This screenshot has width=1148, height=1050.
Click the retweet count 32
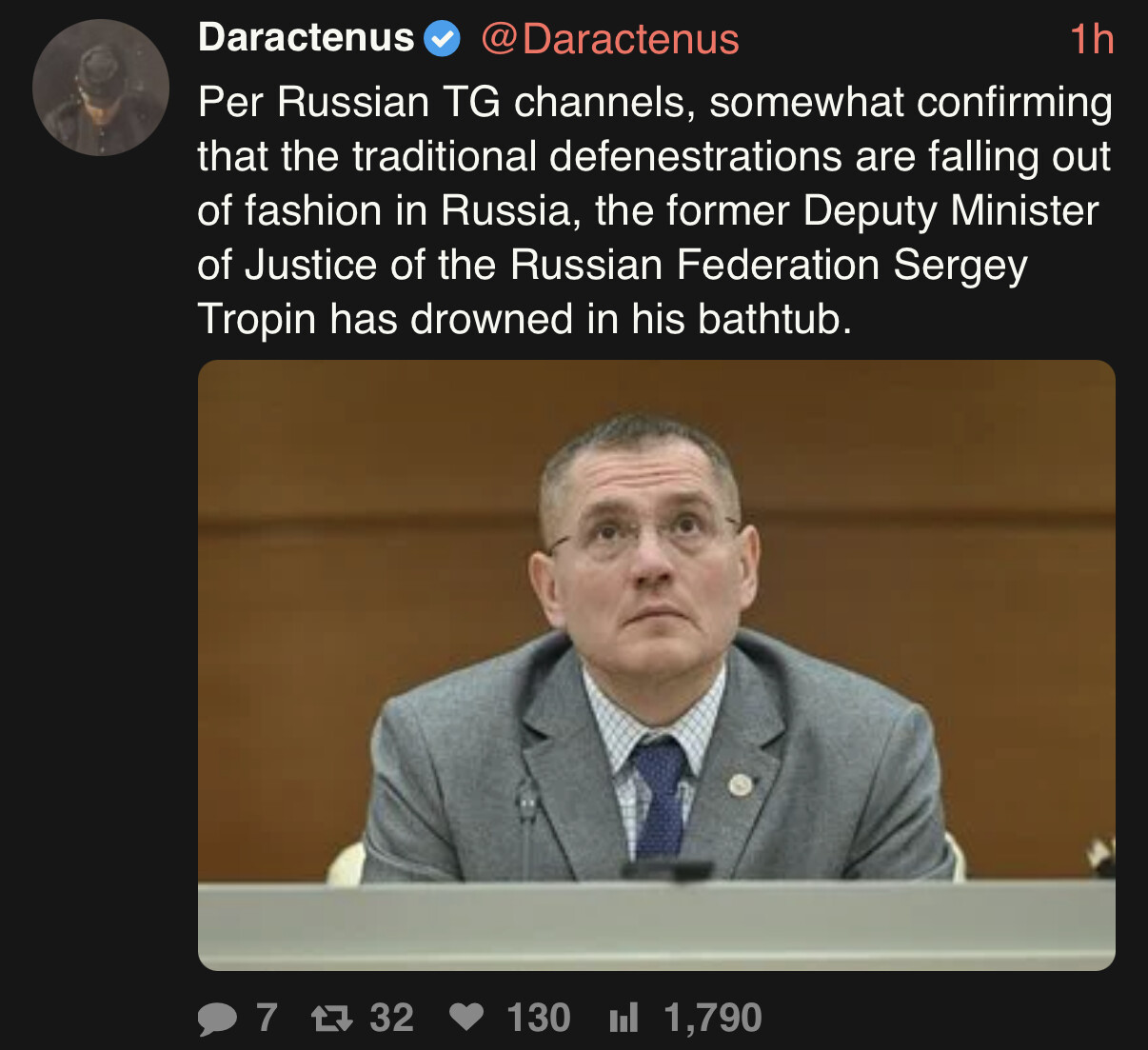pos(391,1018)
